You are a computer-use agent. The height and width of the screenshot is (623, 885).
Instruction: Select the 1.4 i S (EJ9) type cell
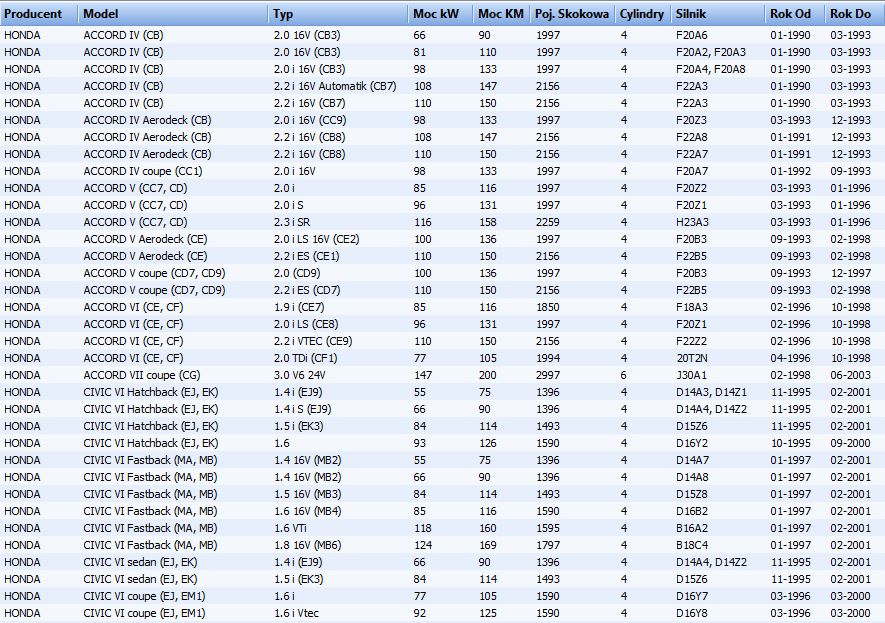[303, 409]
